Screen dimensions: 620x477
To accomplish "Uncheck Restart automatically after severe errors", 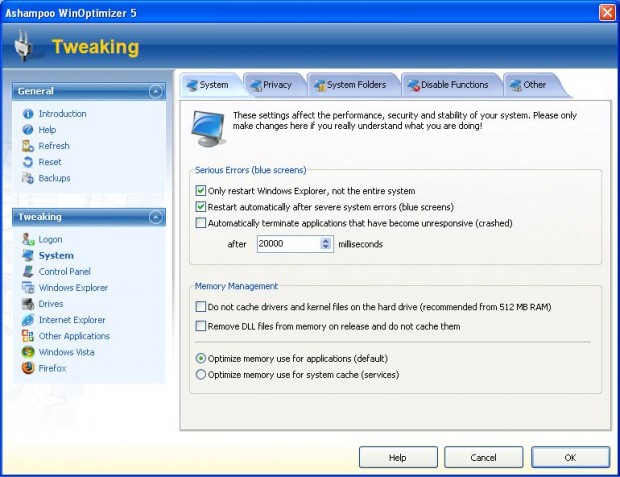I will coord(201,207).
